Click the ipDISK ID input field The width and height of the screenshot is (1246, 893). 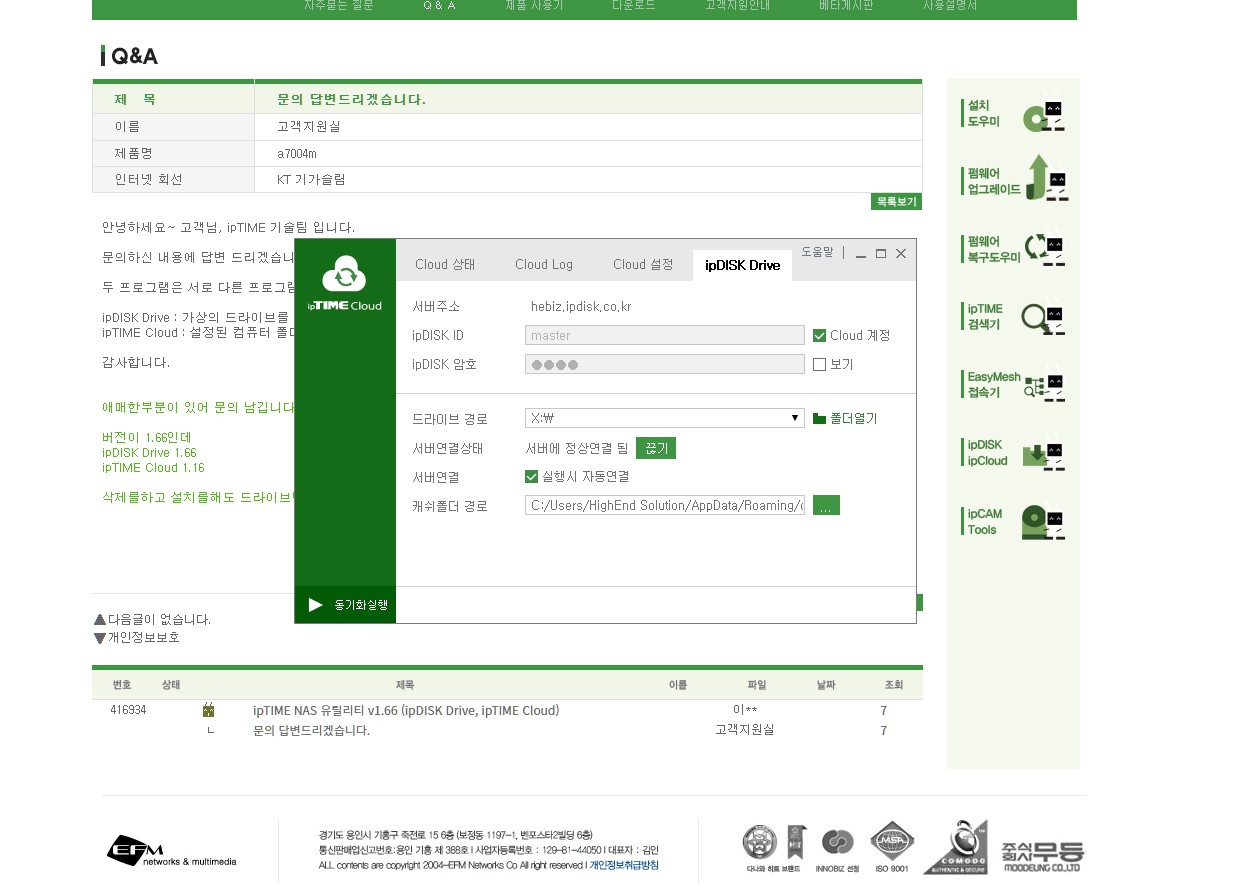664,336
